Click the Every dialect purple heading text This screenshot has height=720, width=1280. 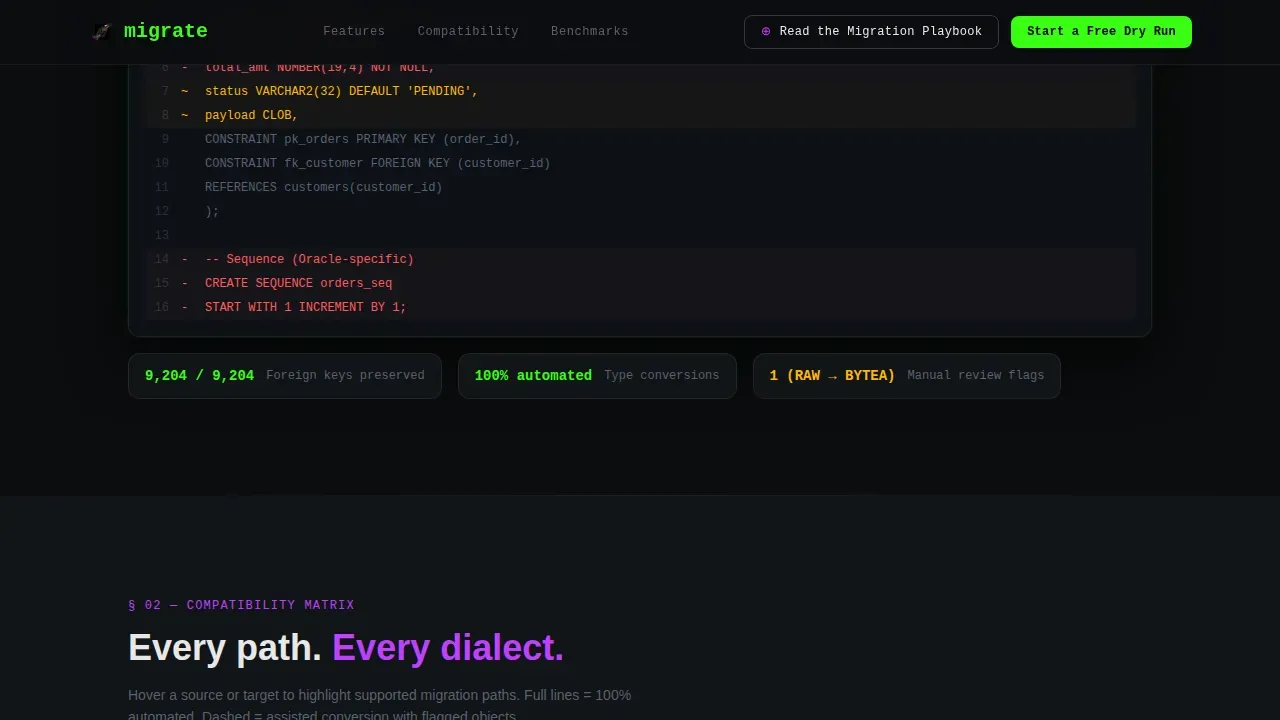click(x=448, y=648)
